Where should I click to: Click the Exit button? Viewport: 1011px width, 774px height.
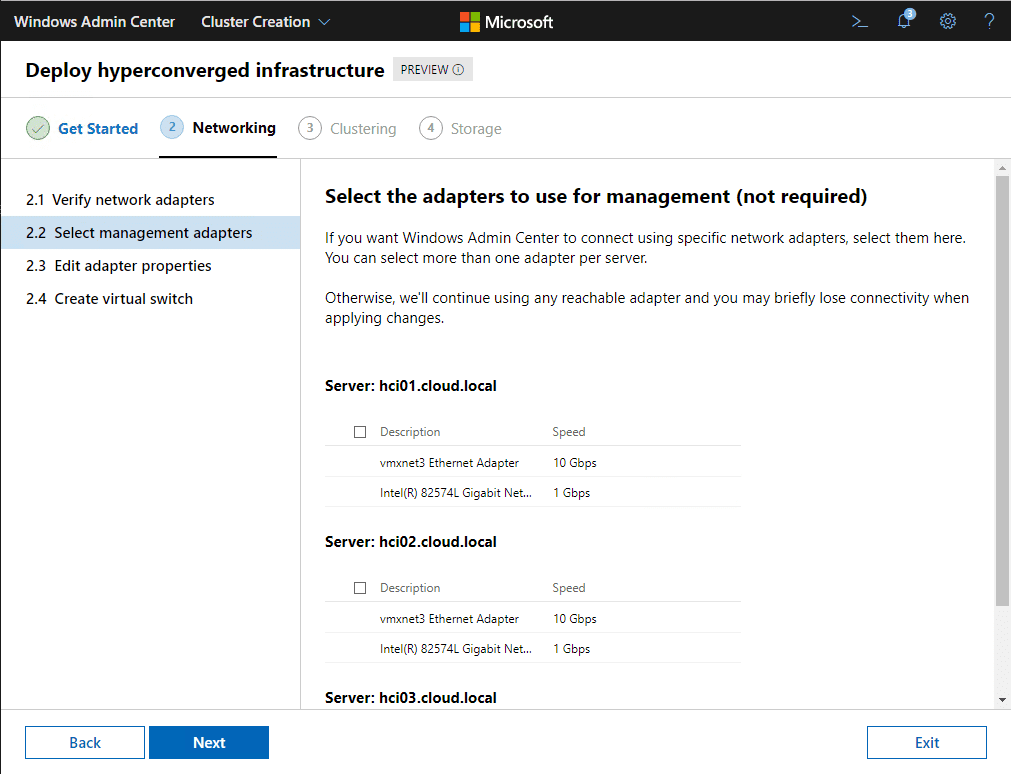point(926,742)
